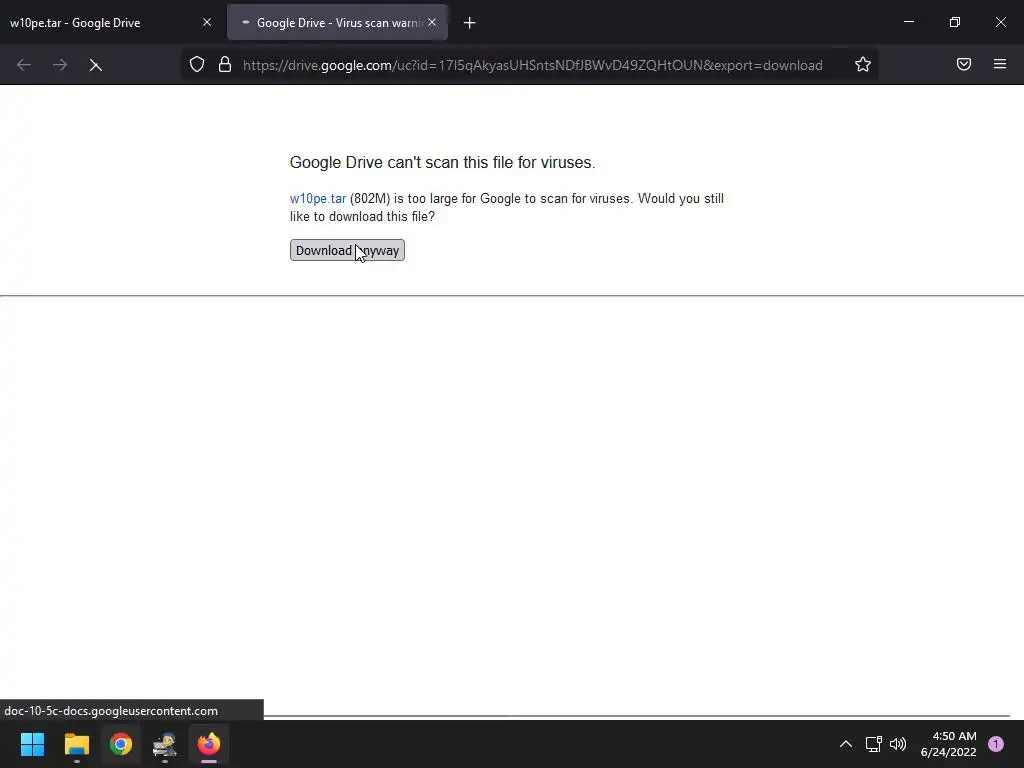The image size is (1024, 768).
Task: Open the clock showing 4:50 AM
Action: 948,744
